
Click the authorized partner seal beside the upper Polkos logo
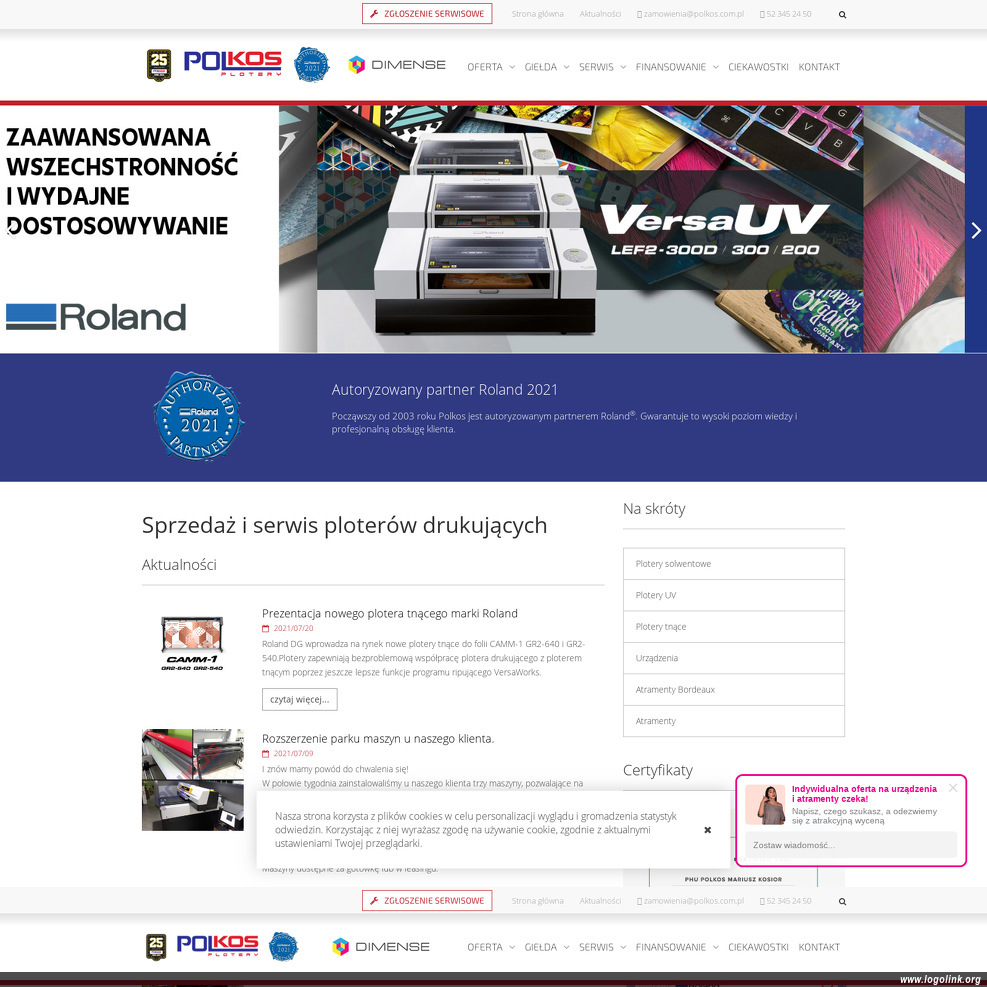tap(312, 64)
